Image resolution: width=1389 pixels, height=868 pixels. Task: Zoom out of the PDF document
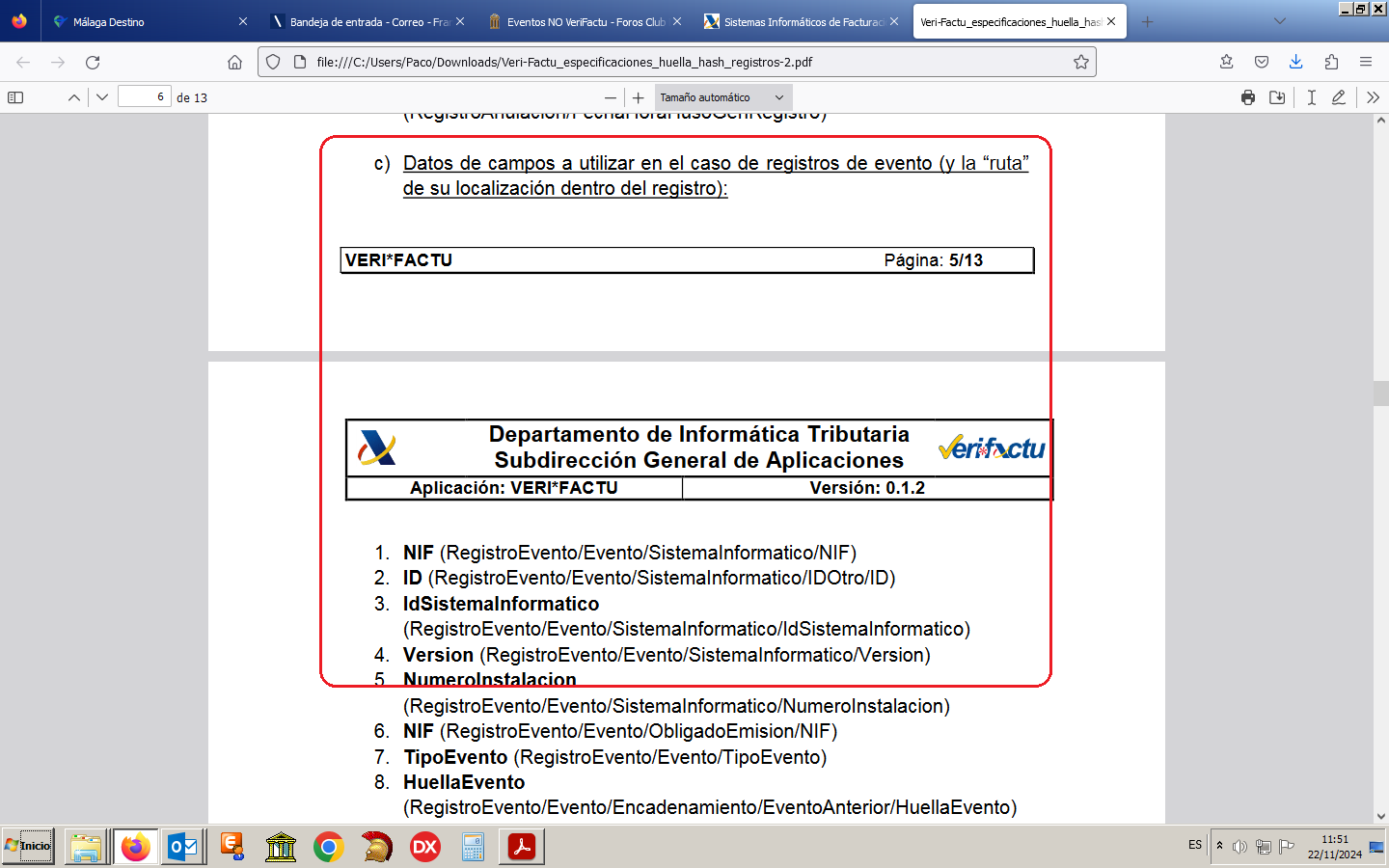pos(611,97)
